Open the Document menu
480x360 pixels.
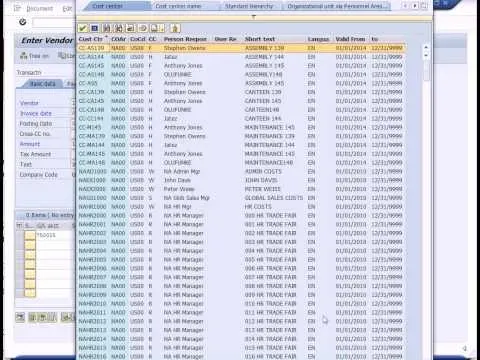point(39,8)
